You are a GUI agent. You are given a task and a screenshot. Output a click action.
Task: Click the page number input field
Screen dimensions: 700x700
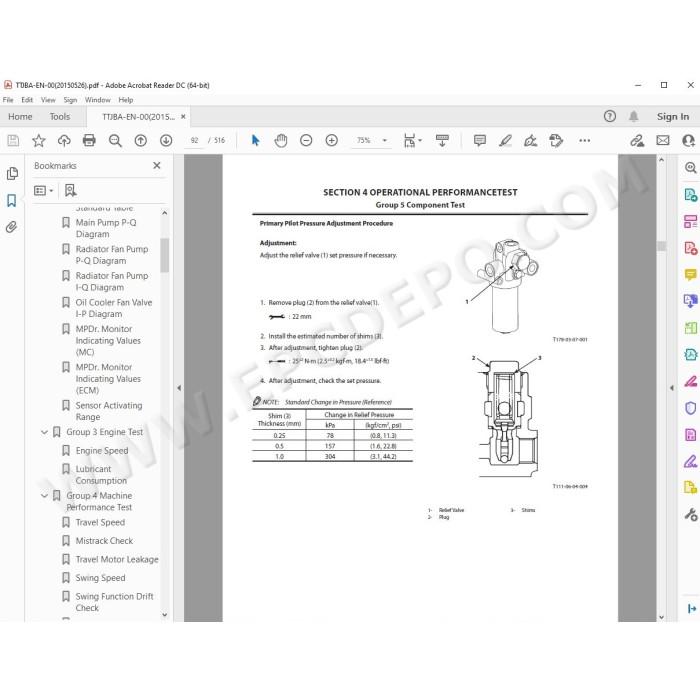coord(194,141)
